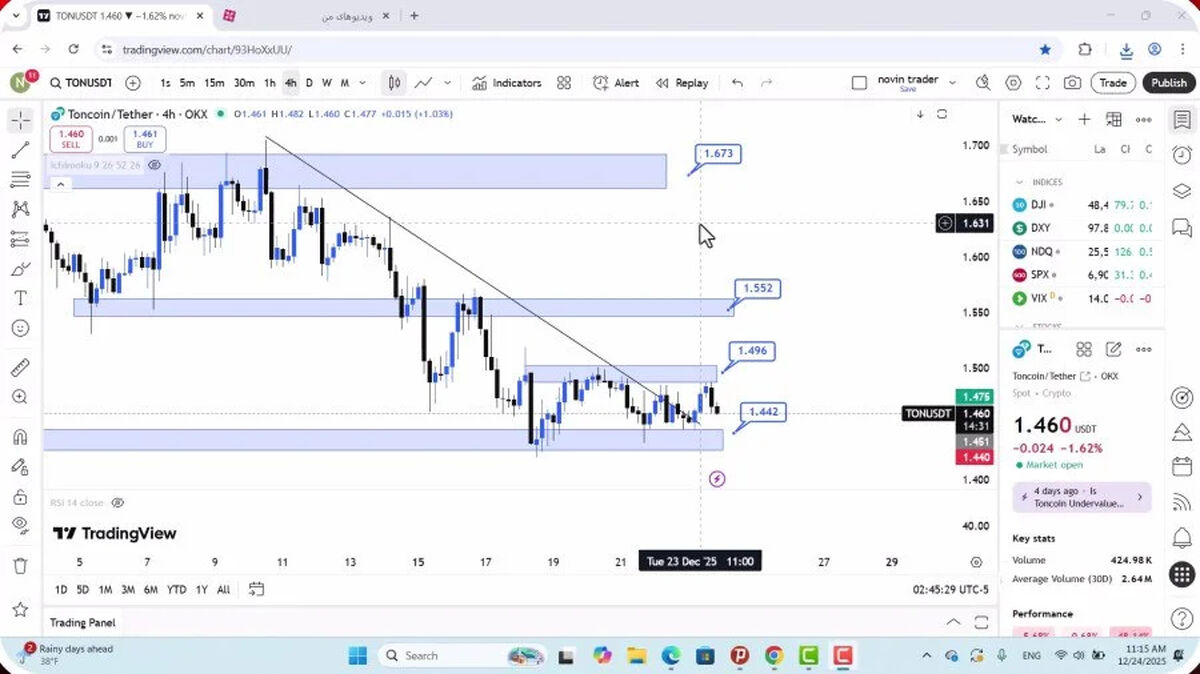
Task: Open the go-to-date calendar icon
Action: [256, 589]
